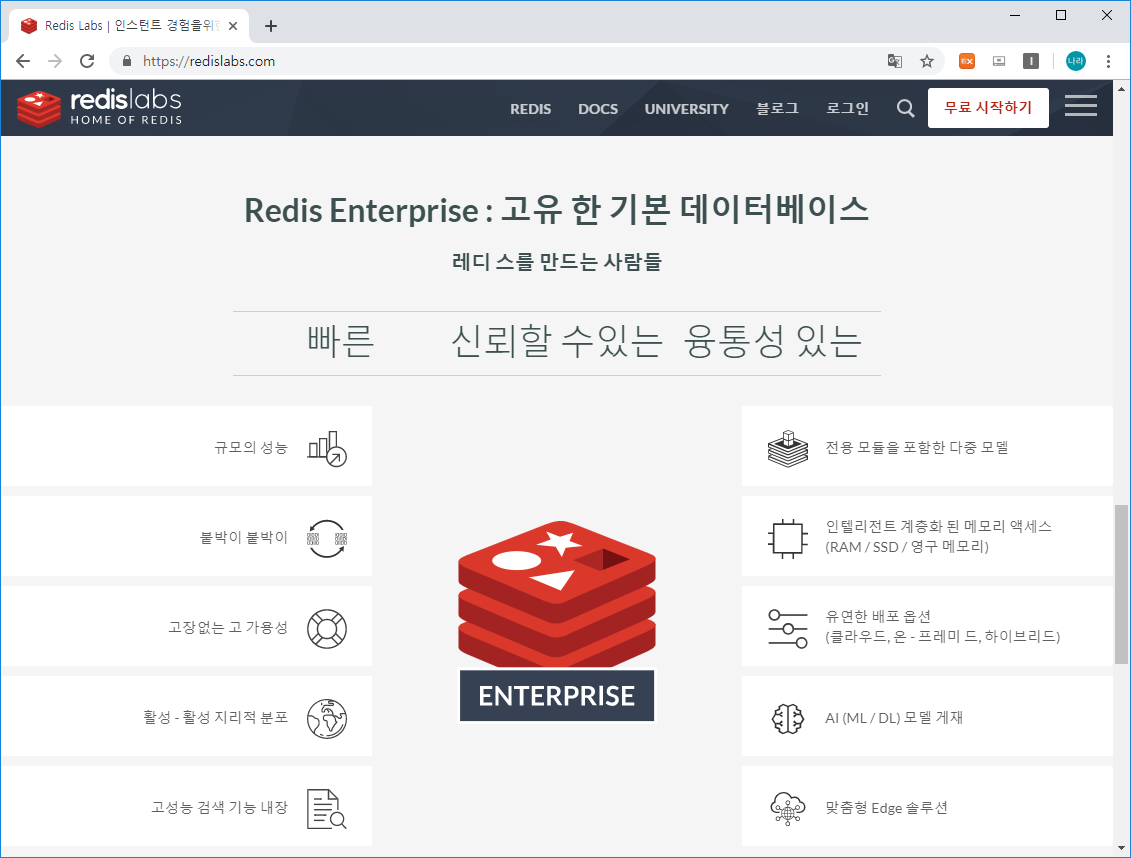
Task: Click the 고장없는 고 가용성 feature text
Action: coord(228,628)
